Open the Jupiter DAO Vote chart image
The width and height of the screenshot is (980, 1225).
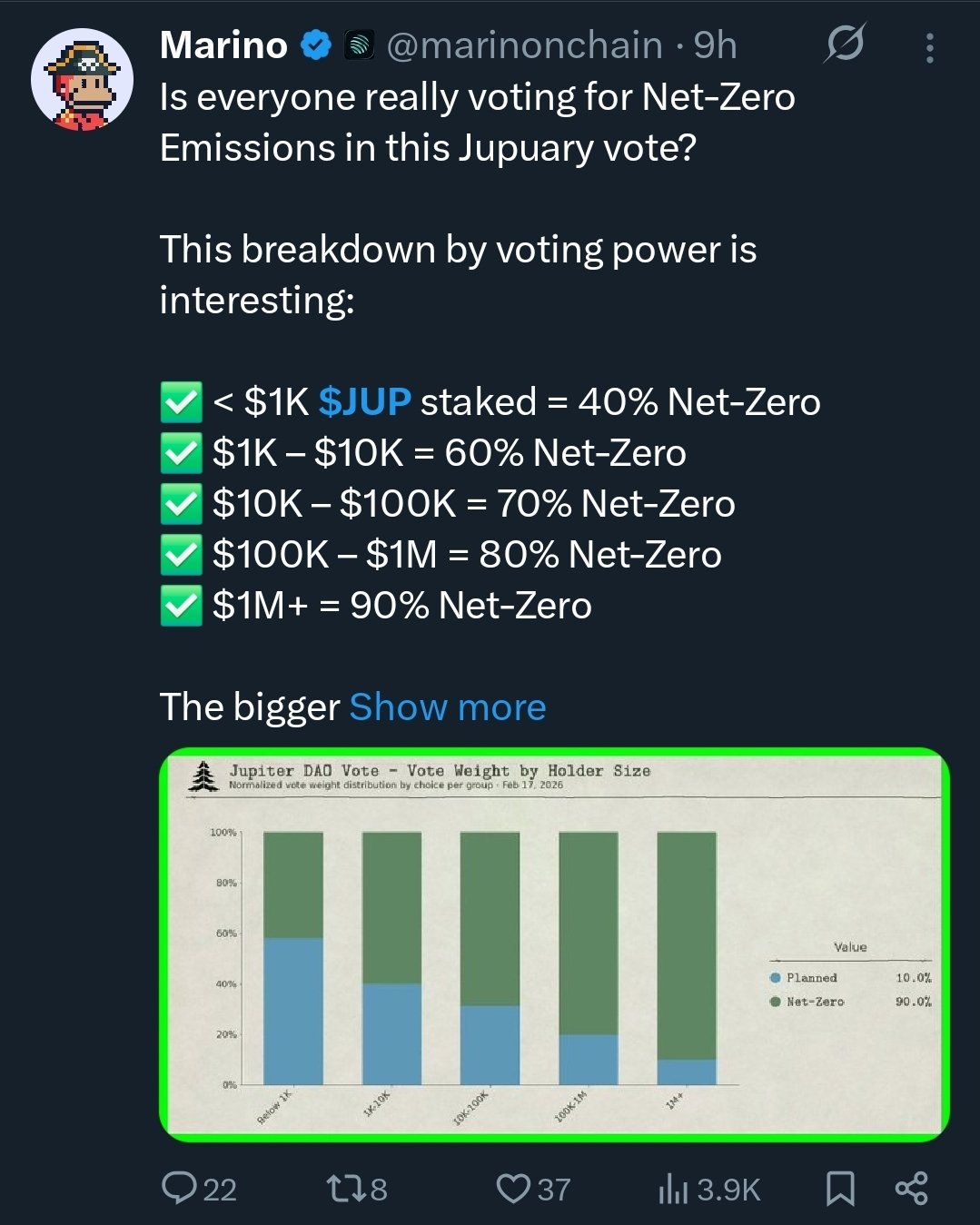click(x=554, y=944)
